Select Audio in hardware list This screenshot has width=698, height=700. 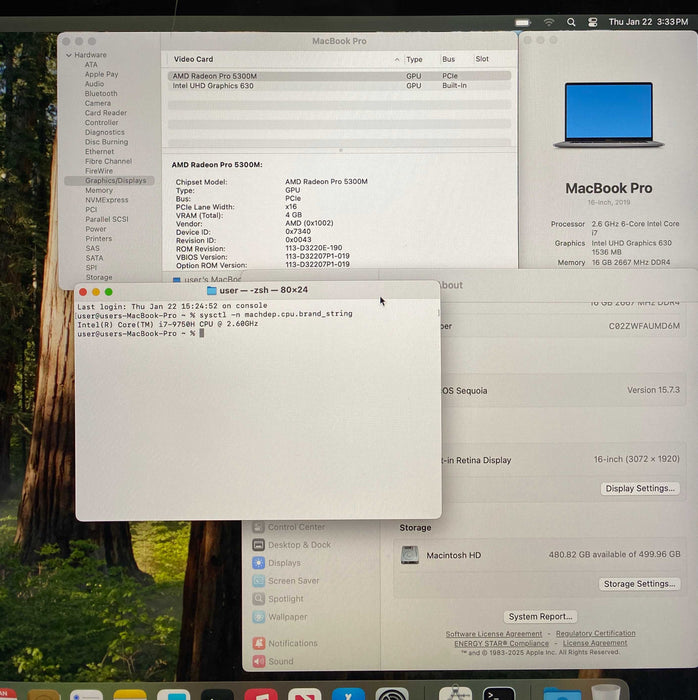(x=94, y=84)
